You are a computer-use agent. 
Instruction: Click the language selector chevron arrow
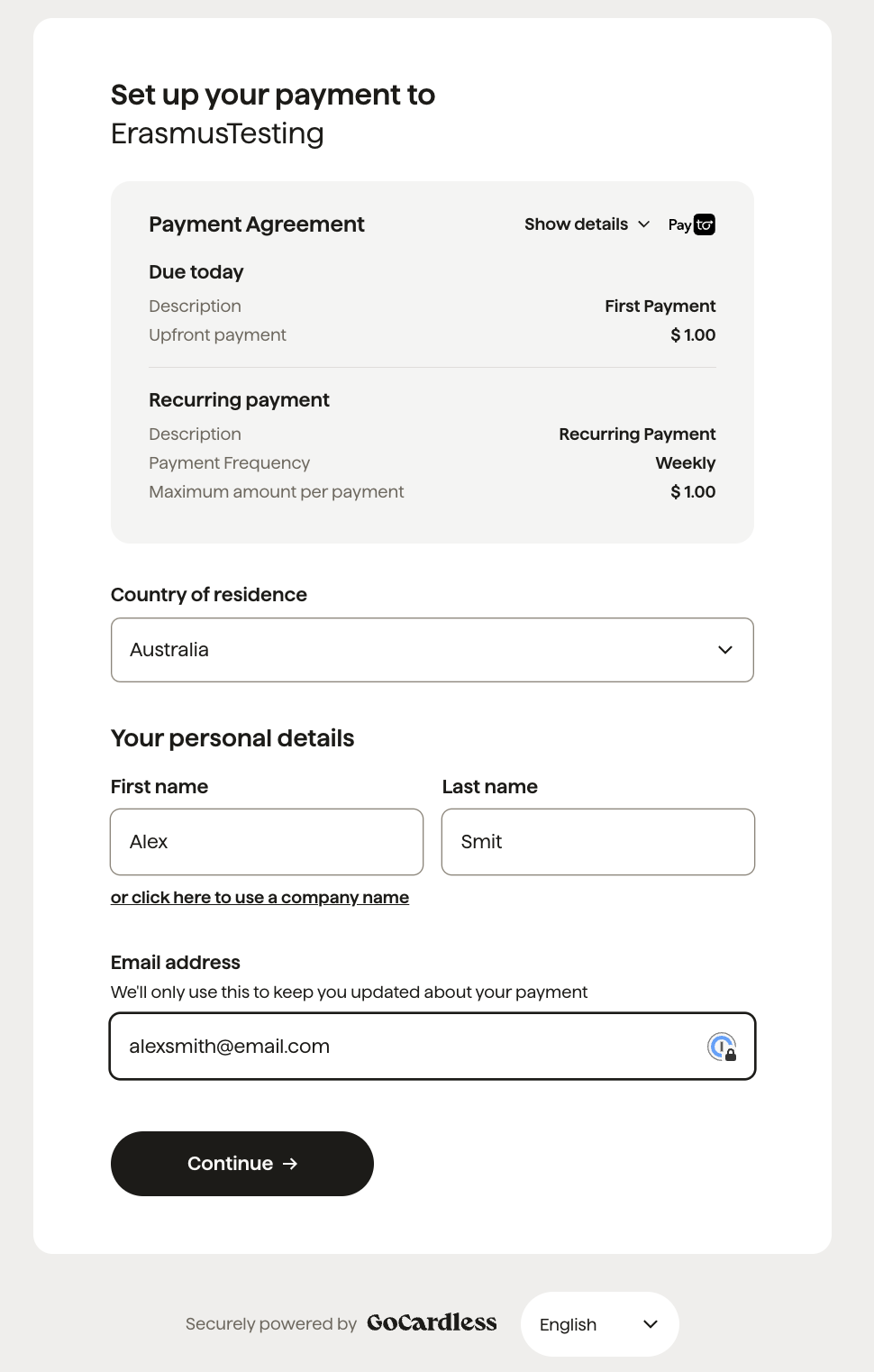[651, 1324]
